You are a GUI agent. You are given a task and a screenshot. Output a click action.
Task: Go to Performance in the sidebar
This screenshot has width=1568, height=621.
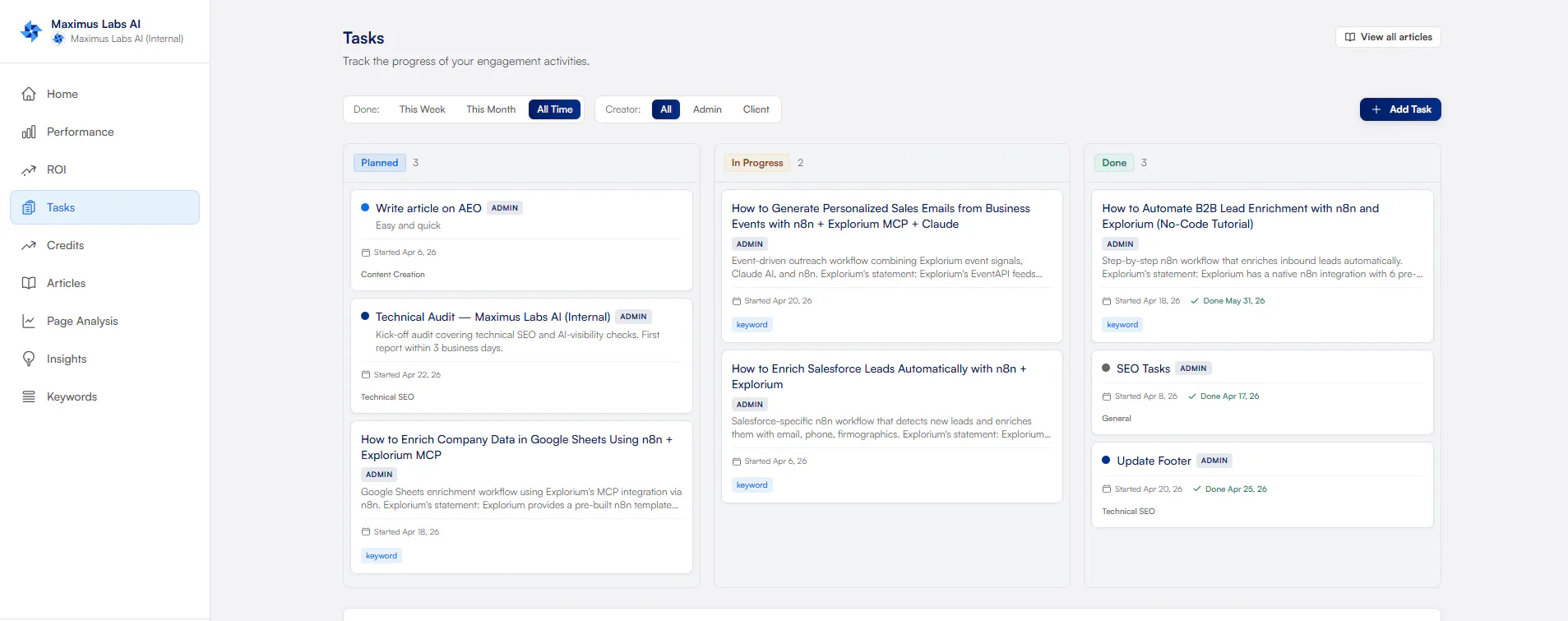coord(104,132)
